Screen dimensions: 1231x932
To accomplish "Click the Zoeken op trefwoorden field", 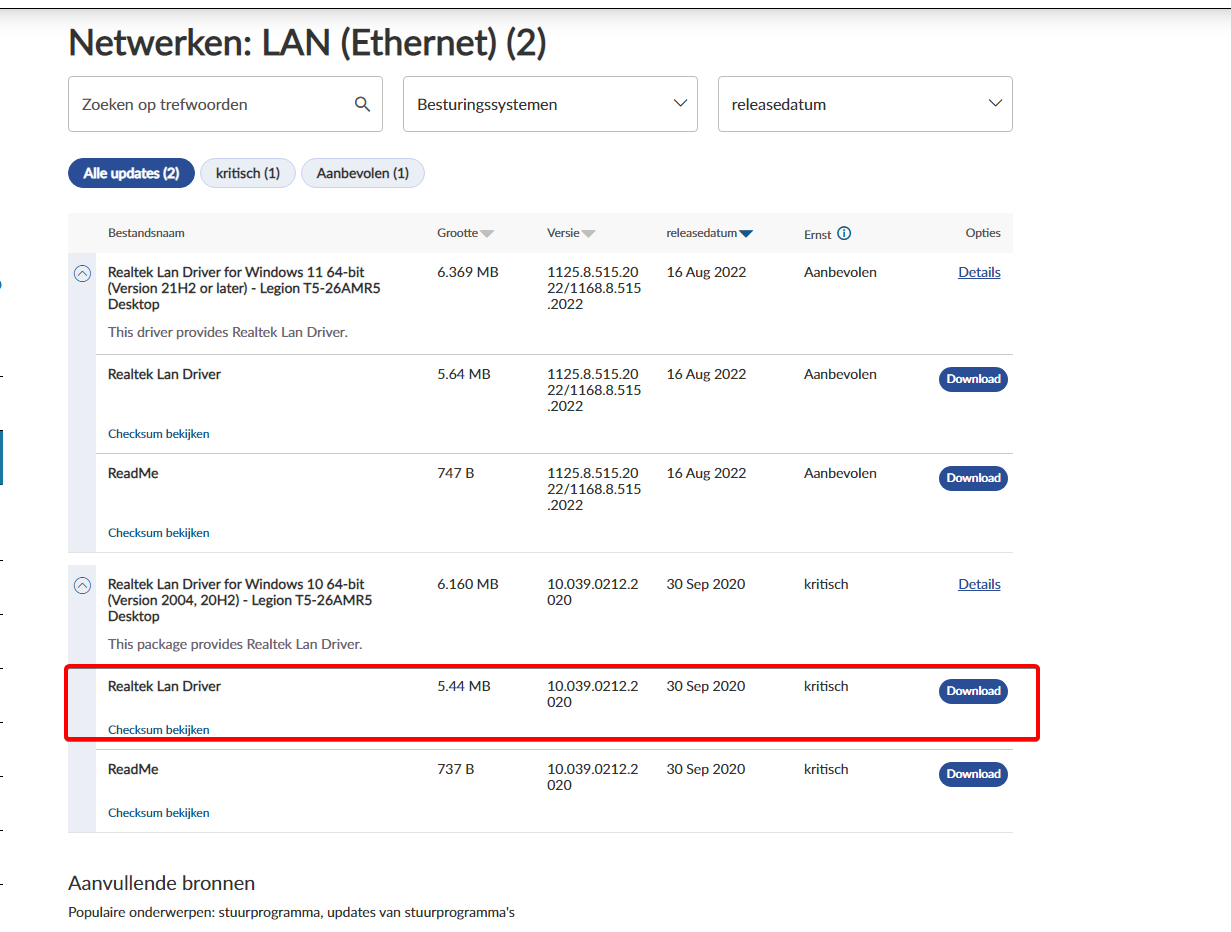I will pos(210,104).
